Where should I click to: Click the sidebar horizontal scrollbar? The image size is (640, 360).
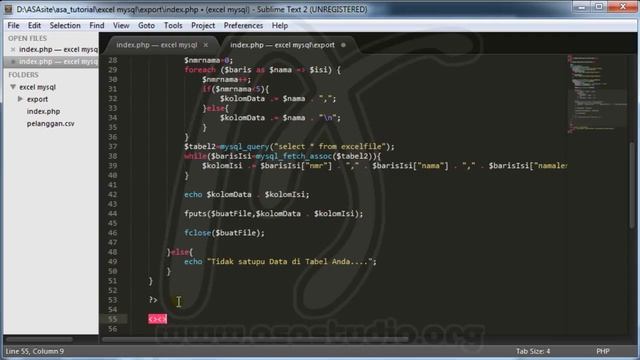pyautogui.click(x=40, y=340)
